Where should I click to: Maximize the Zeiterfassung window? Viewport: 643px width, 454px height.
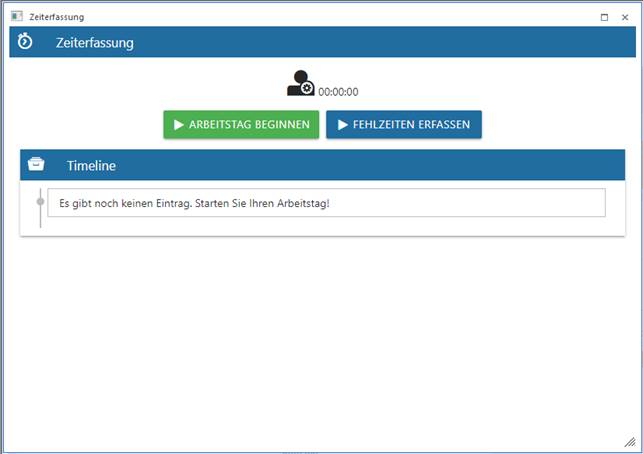pos(604,17)
